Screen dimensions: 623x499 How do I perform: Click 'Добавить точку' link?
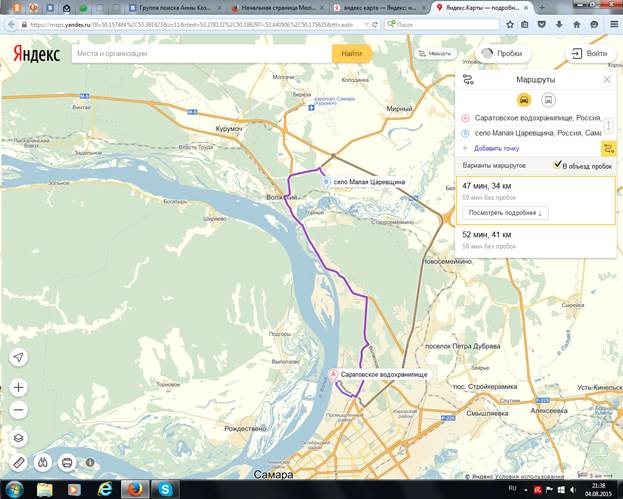click(x=496, y=148)
